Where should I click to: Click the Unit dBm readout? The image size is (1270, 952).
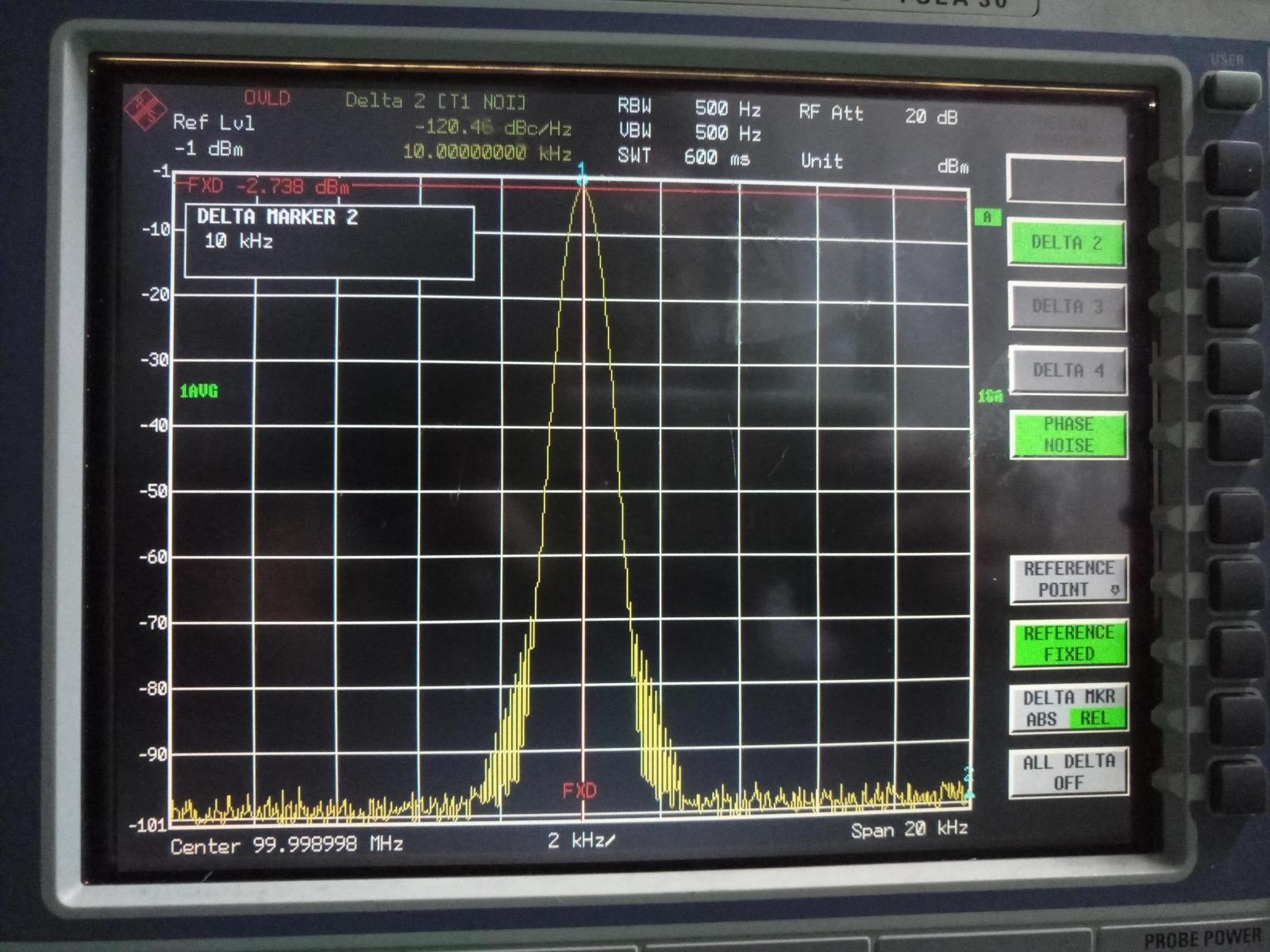(885, 163)
